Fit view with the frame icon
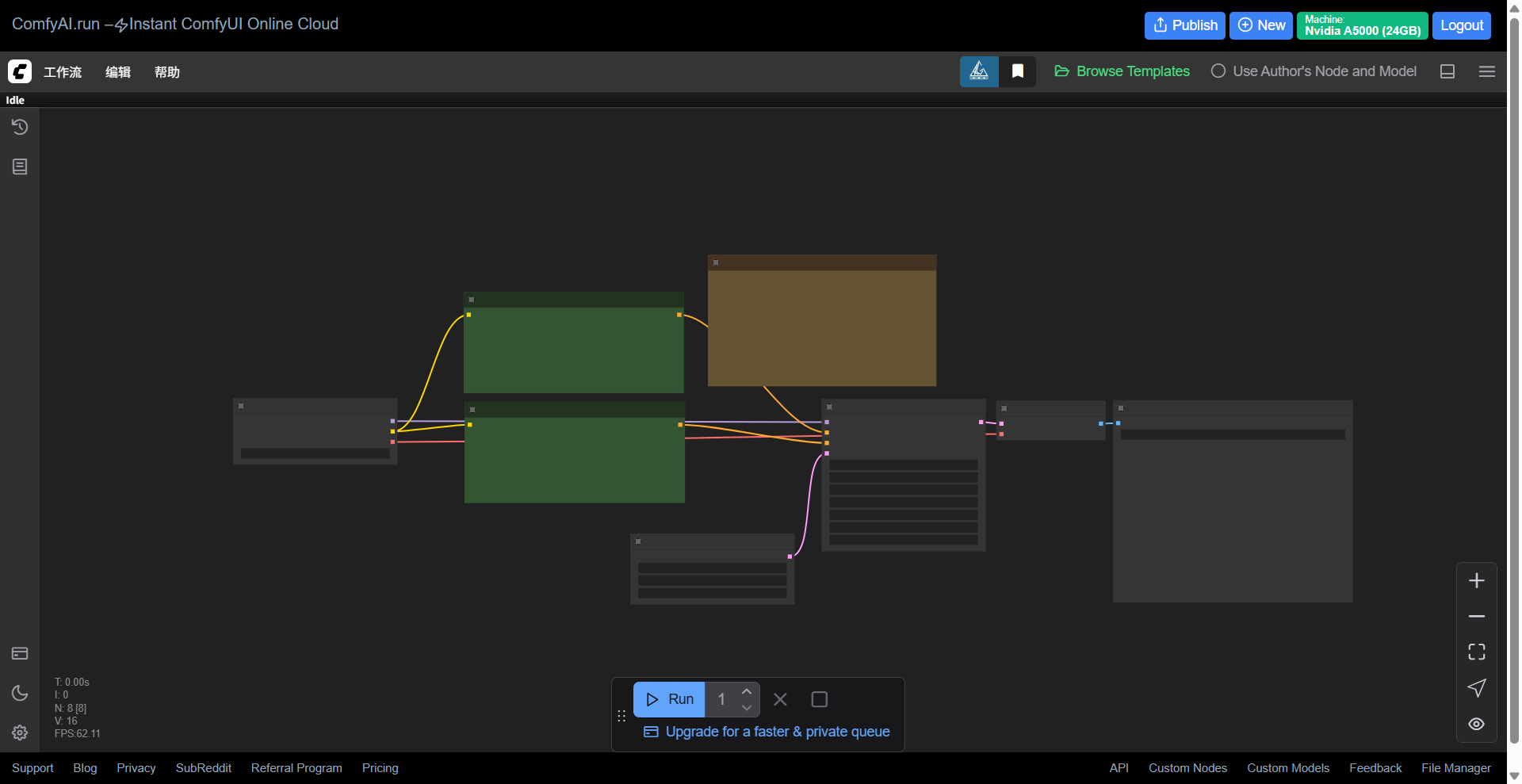Image resolution: width=1522 pixels, height=784 pixels. pos(1476,652)
